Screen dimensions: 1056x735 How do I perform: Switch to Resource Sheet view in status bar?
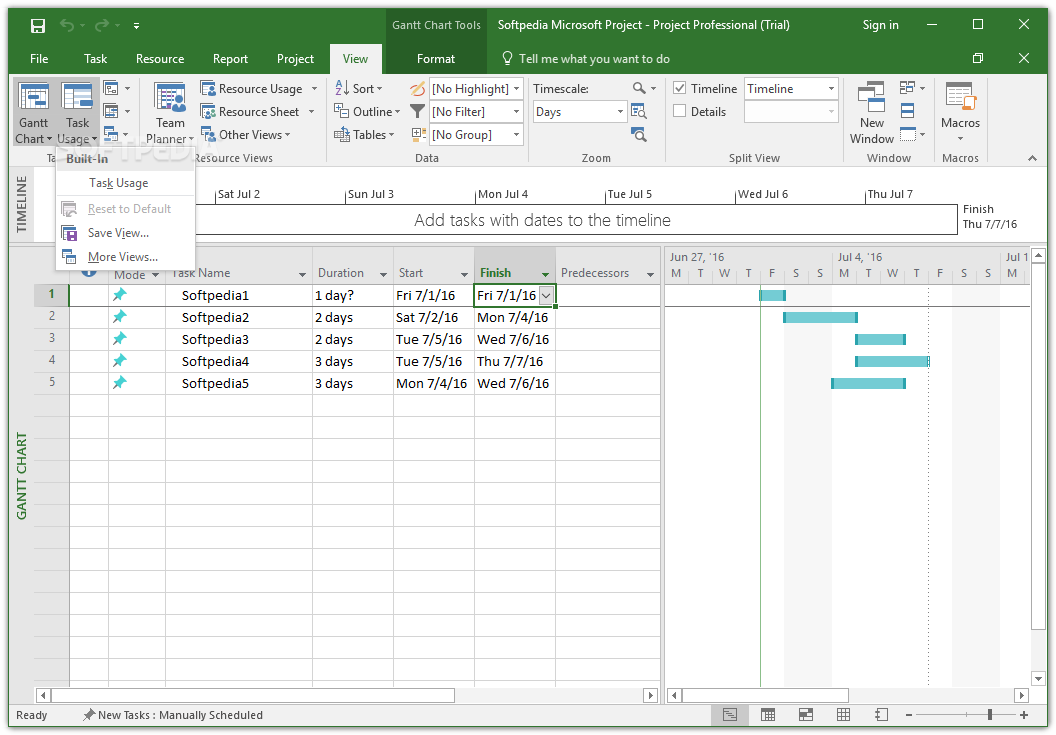843,715
